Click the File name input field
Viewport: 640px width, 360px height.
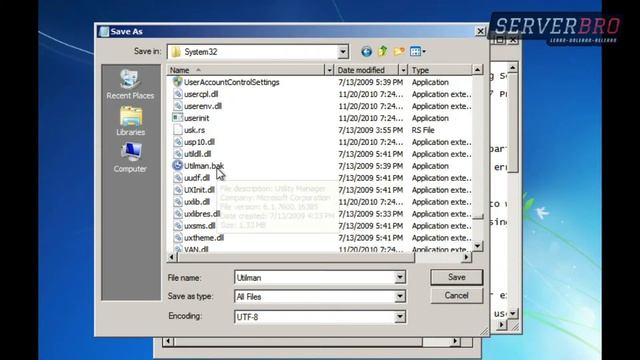coord(315,278)
